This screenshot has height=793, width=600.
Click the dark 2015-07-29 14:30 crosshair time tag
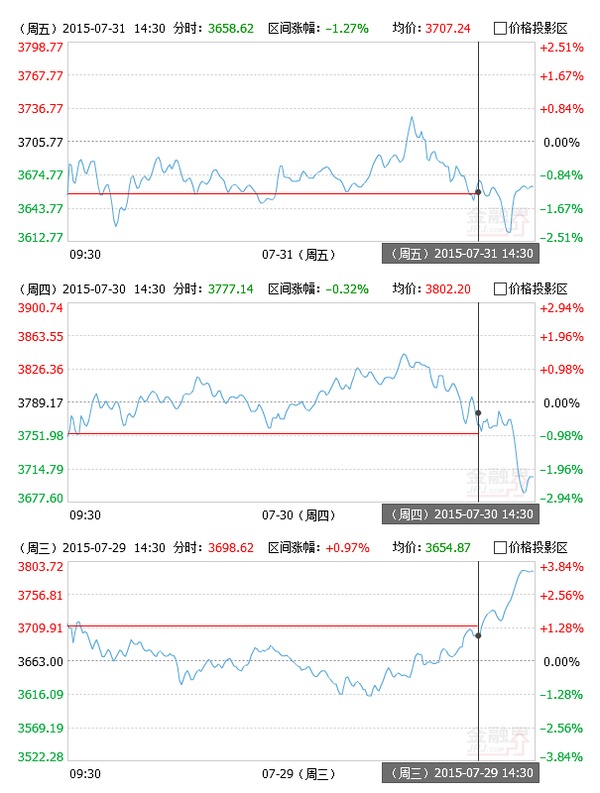(461, 773)
